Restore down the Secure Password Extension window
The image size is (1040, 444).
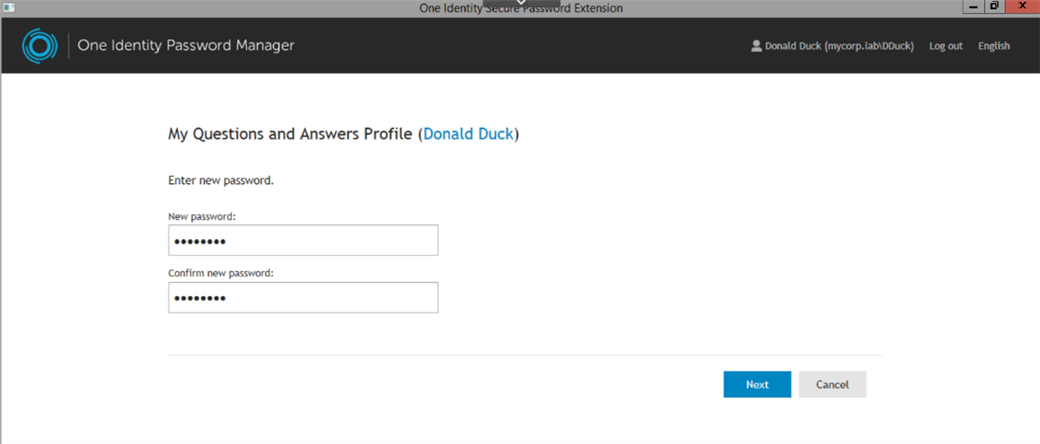point(994,7)
